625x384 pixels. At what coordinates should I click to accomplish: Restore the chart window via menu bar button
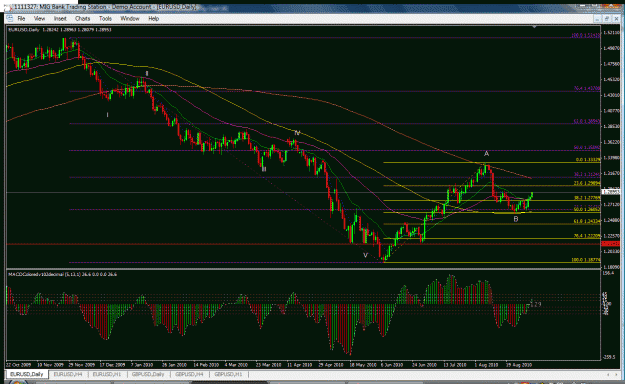click(607, 19)
